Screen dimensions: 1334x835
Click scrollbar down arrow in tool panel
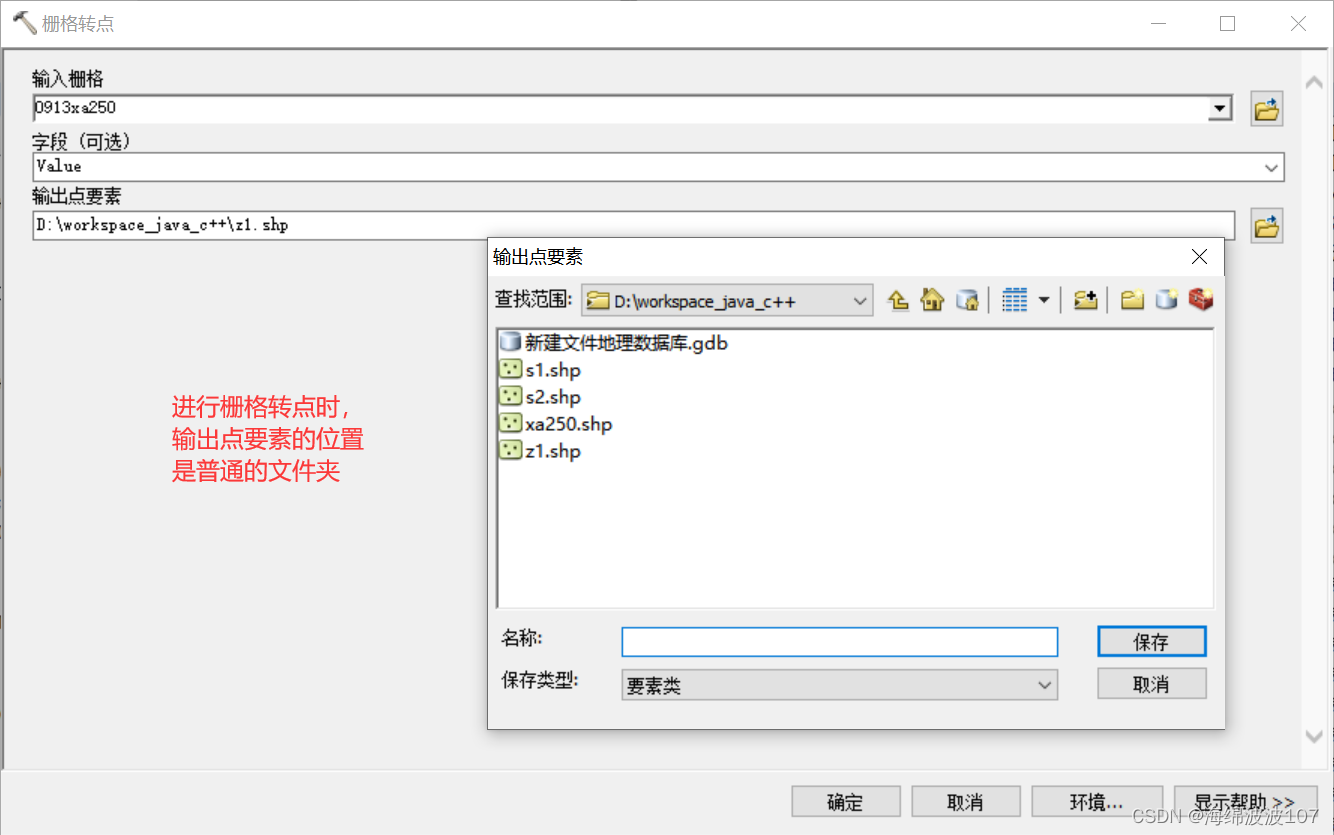(1314, 736)
